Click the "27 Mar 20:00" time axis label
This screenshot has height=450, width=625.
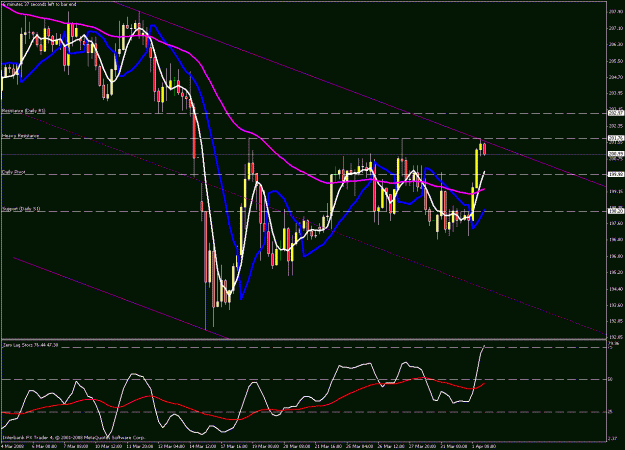coord(423,446)
